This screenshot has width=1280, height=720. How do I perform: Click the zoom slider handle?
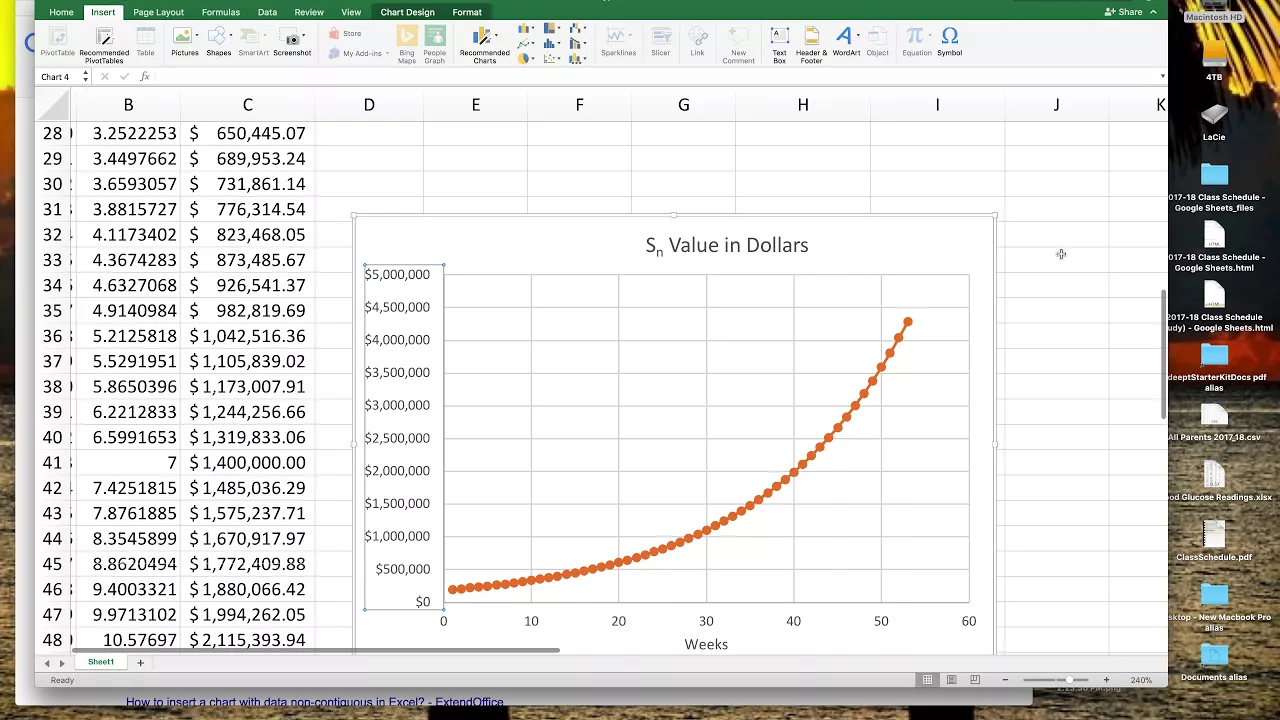pos(1070,680)
